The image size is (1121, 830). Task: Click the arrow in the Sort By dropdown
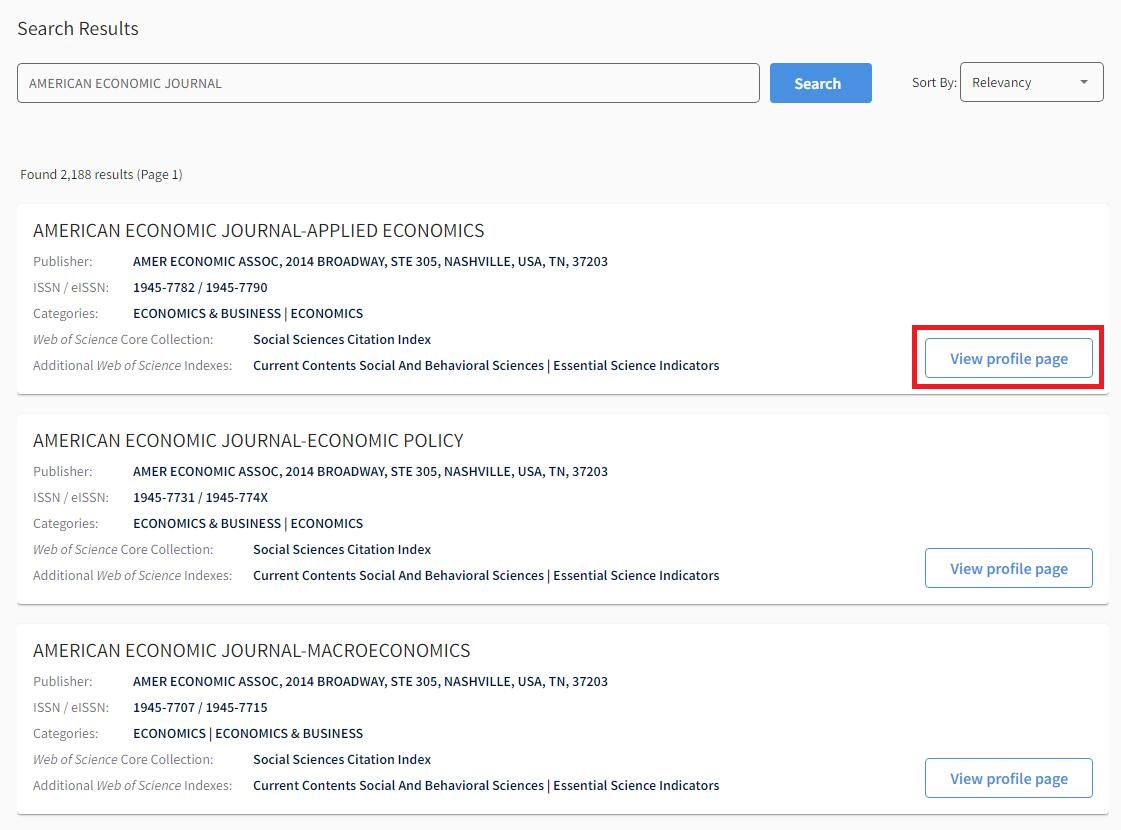[x=1083, y=83]
